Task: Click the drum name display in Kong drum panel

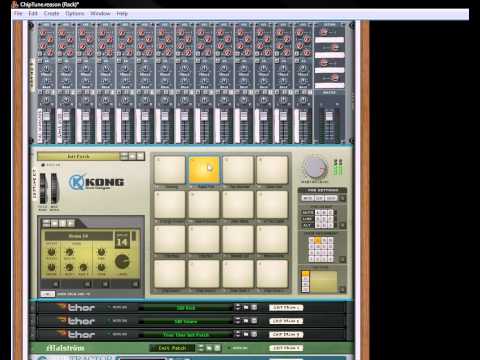Action: click(x=79, y=236)
